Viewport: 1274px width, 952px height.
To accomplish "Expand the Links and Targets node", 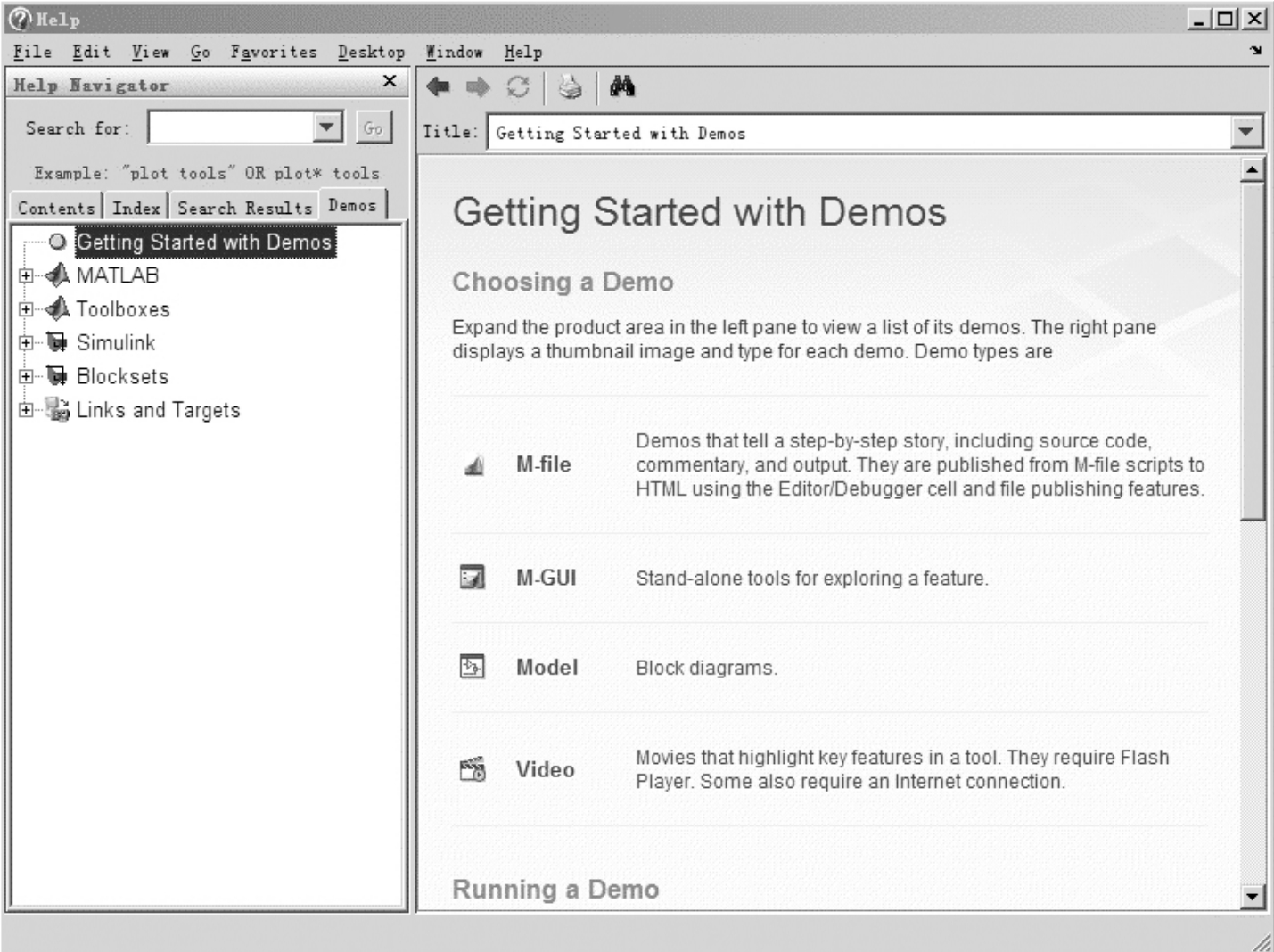I will point(26,410).
